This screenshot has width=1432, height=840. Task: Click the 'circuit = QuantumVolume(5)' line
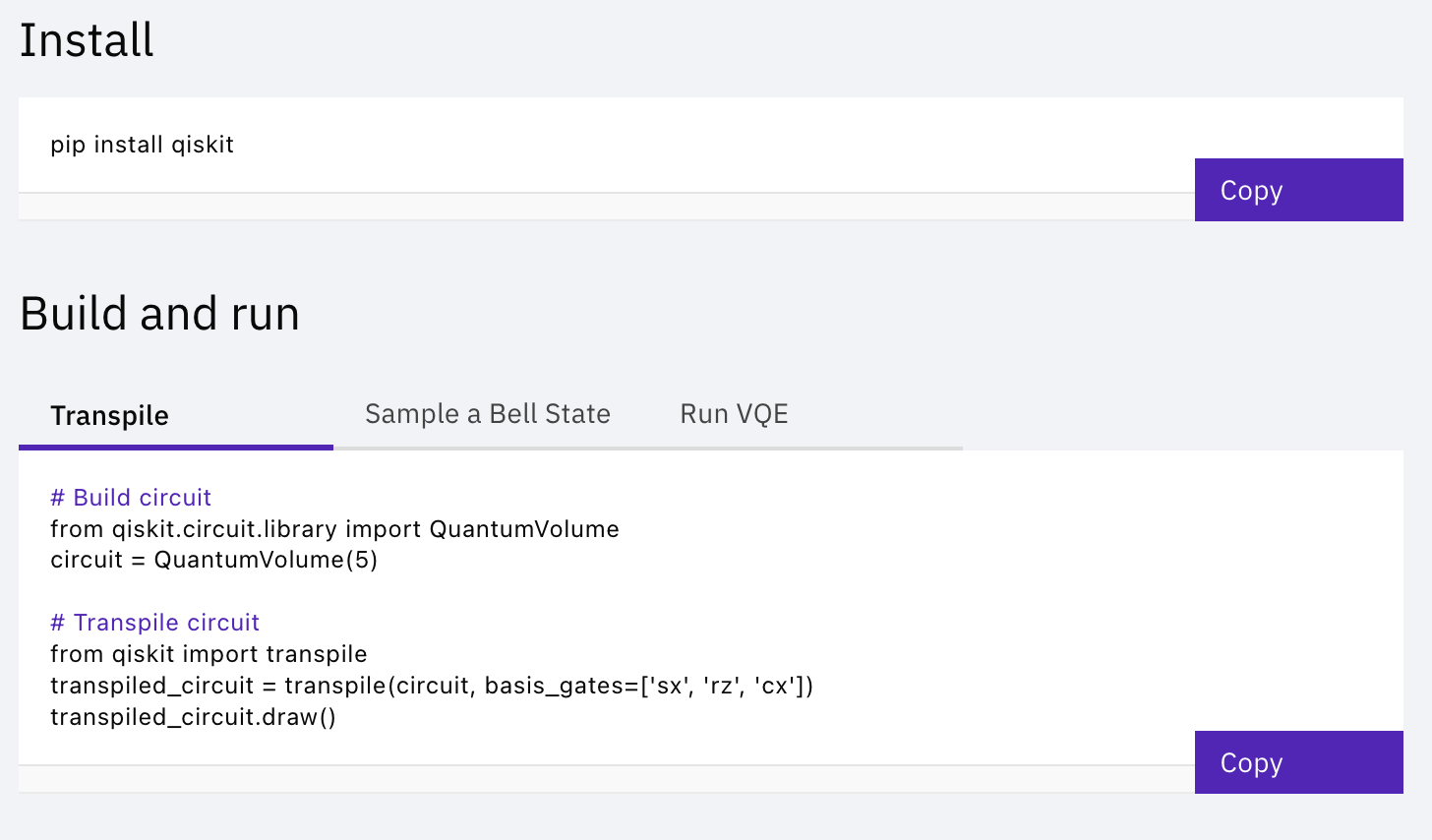point(214,561)
